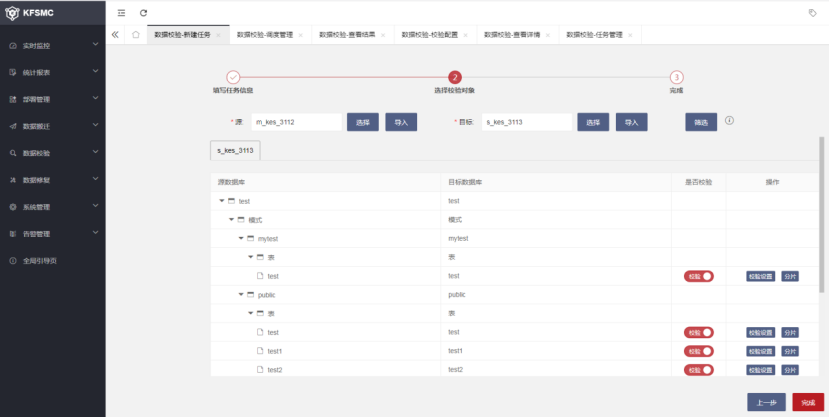Open 校验设置 for test1 row

coord(761,351)
